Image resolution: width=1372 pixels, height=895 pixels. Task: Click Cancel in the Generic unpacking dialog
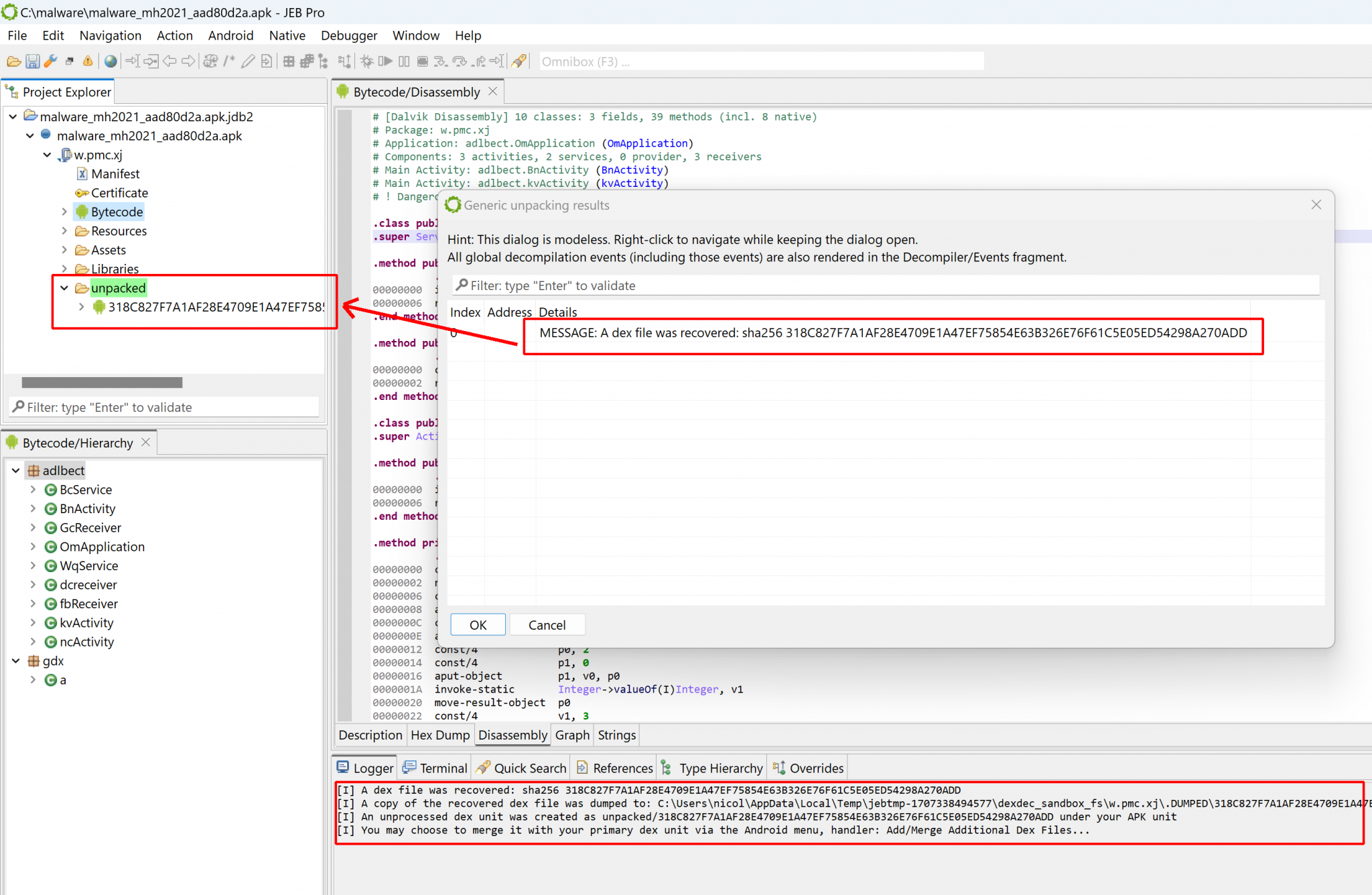pos(547,624)
